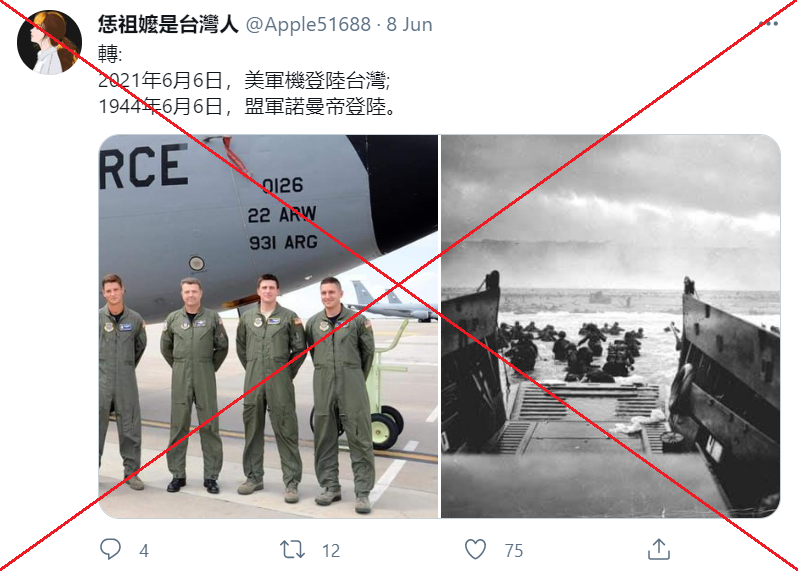Open the display name 恁祖嬤是台灣人

point(168,24)
